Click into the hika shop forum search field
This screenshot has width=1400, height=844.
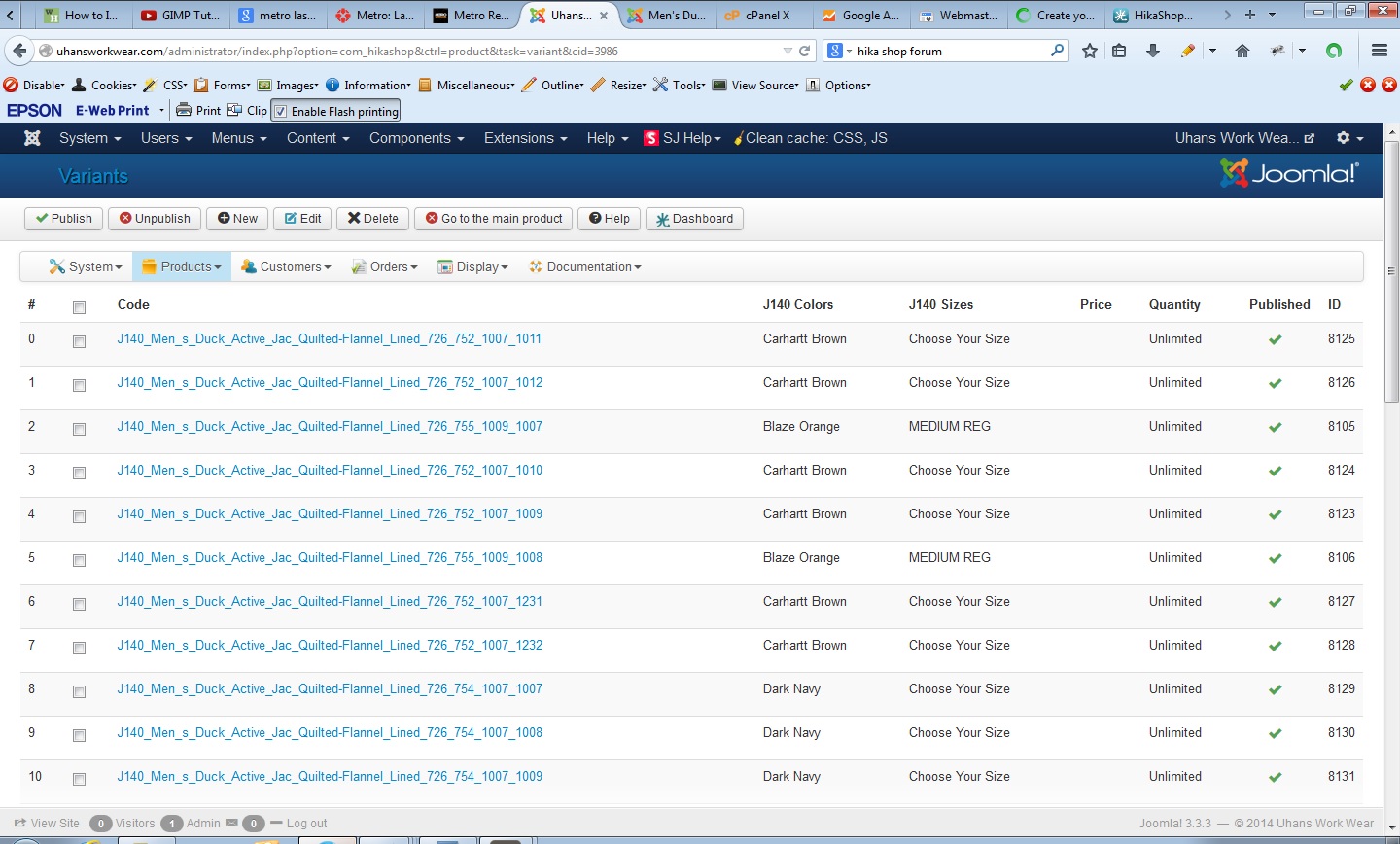pyautogui.click(x=951, y=51)
